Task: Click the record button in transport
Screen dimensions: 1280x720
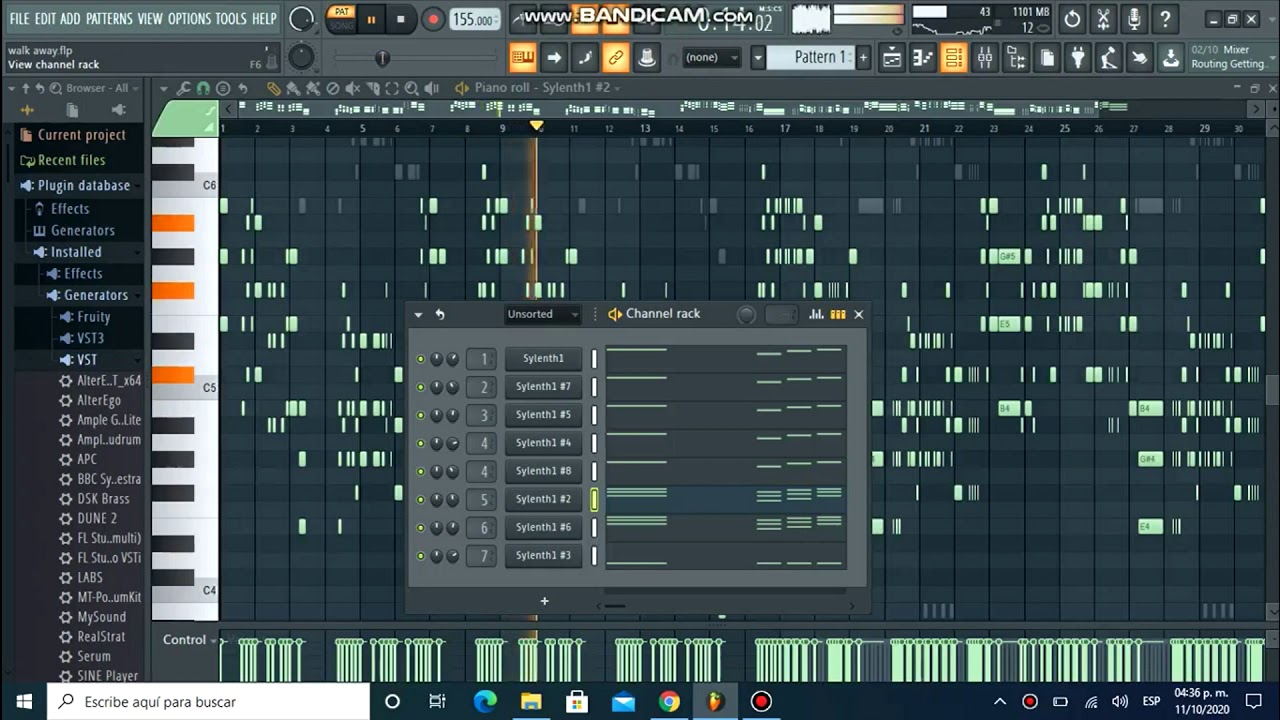Action: click(x=433, y=19)
